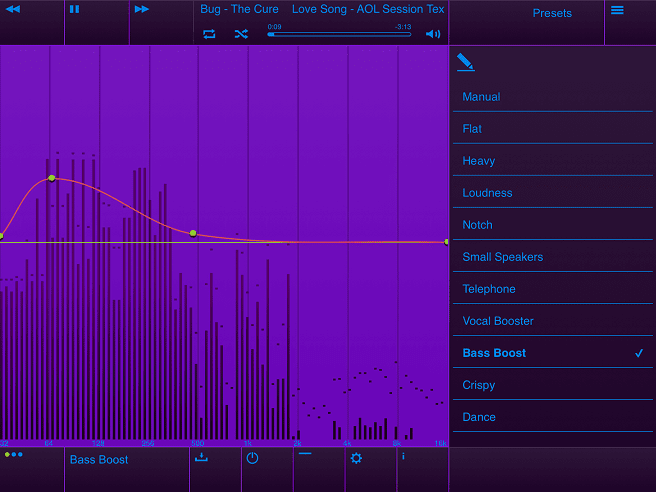Screen dimensions: 656x492
Task: Toggle shuffle playback icon
Action: click(241, 34)
